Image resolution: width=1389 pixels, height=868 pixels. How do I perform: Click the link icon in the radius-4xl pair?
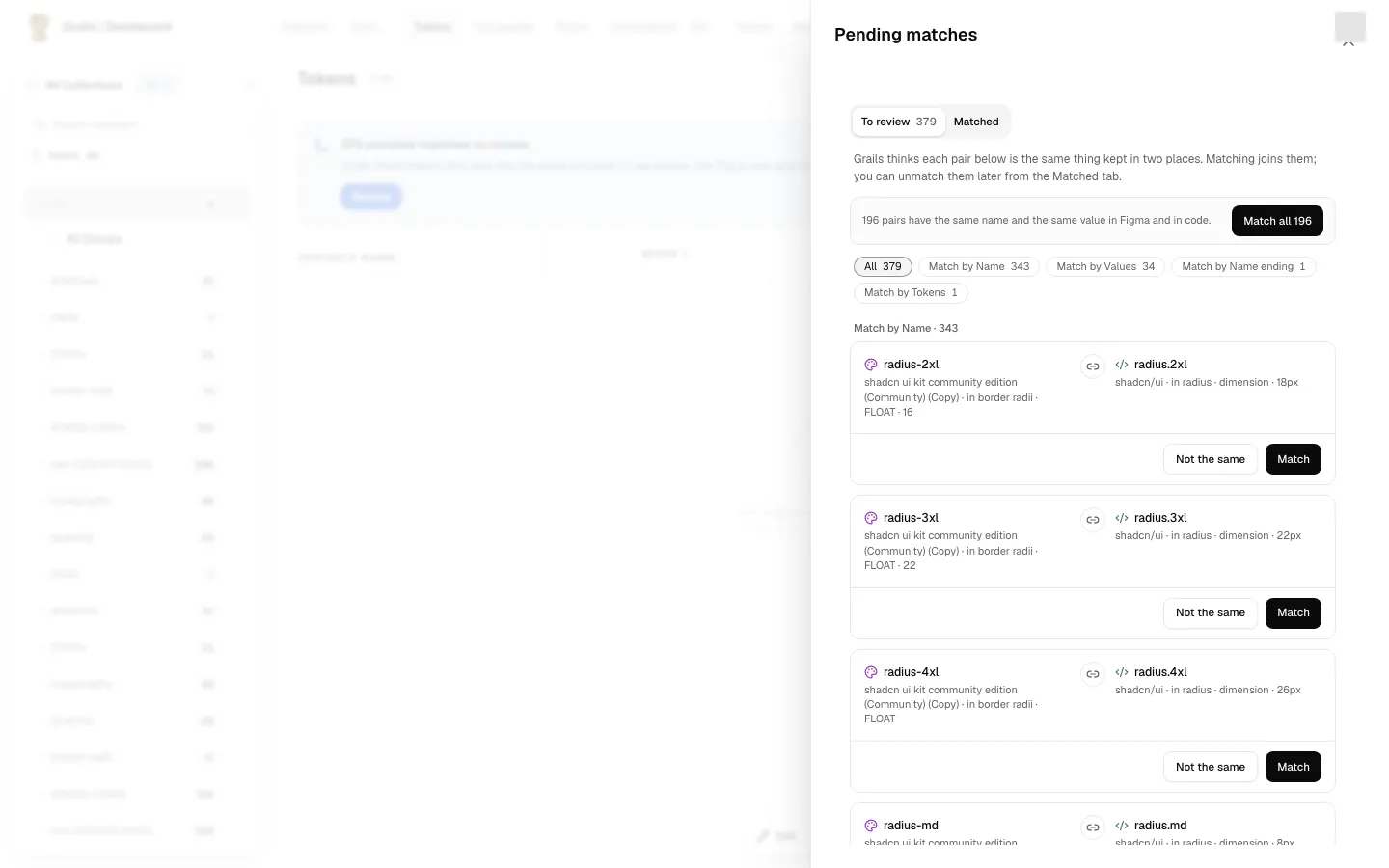click(x=1093, y=674)
